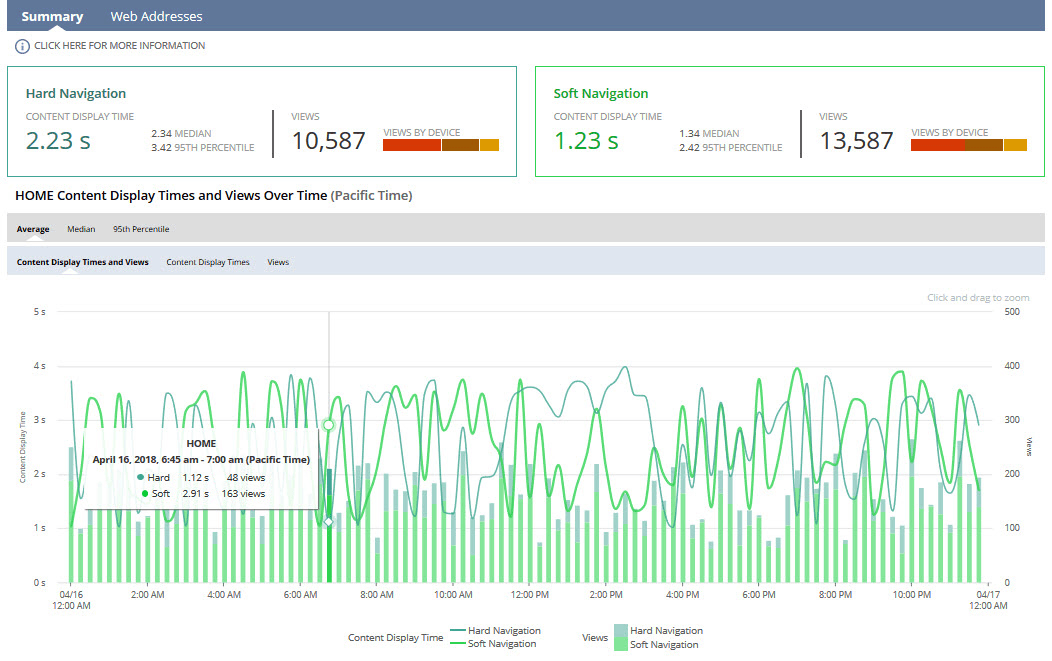Switch to the Median tab
This screenshot has width=1052, height=661.
click(81, 228)
